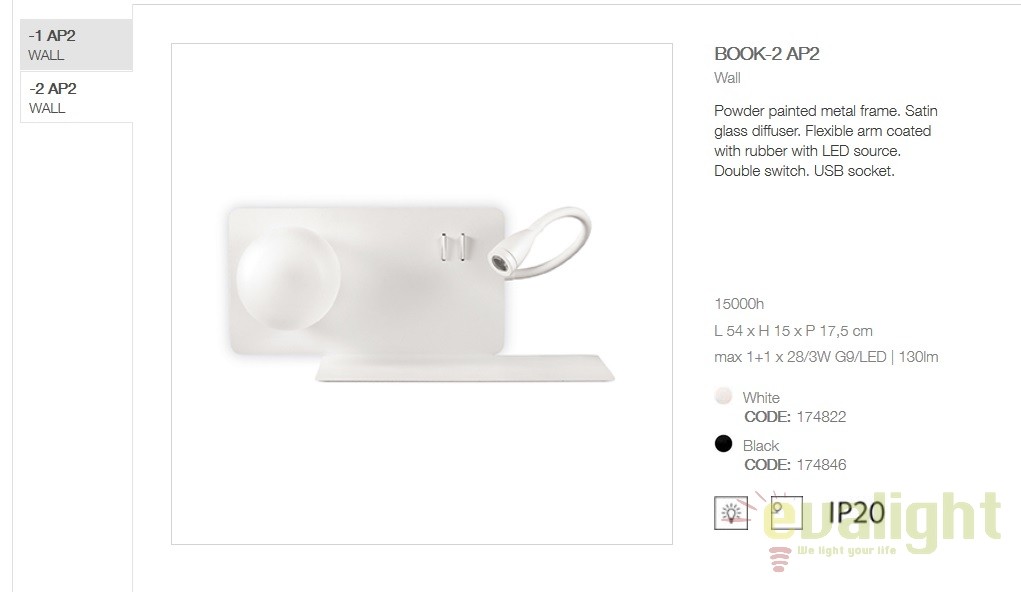This screenshot has height=592, width=1021.
Task: Open the BOOK-2 AP2 product image
Action: click(422, 294)
